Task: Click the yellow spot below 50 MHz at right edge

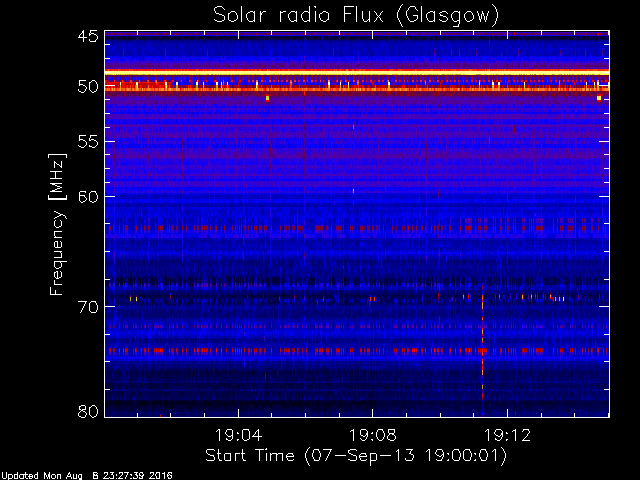Action: click(x=599, y=98)
